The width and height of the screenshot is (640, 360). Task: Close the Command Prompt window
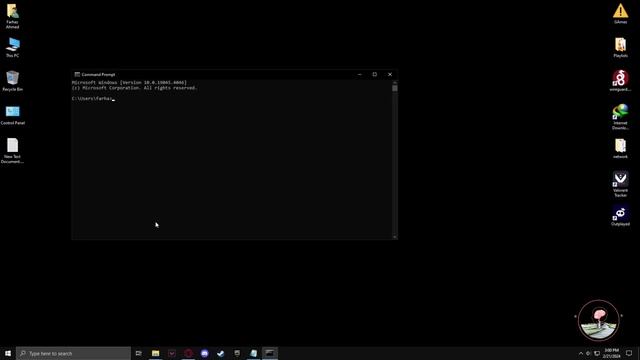coord(390,74)
